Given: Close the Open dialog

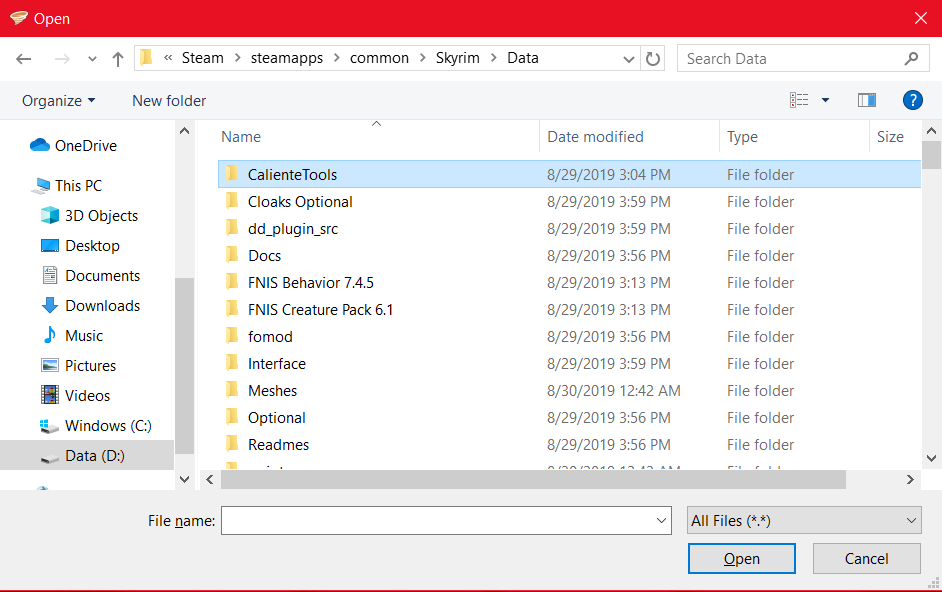Looking at the screenshot, I should (920, 18).
